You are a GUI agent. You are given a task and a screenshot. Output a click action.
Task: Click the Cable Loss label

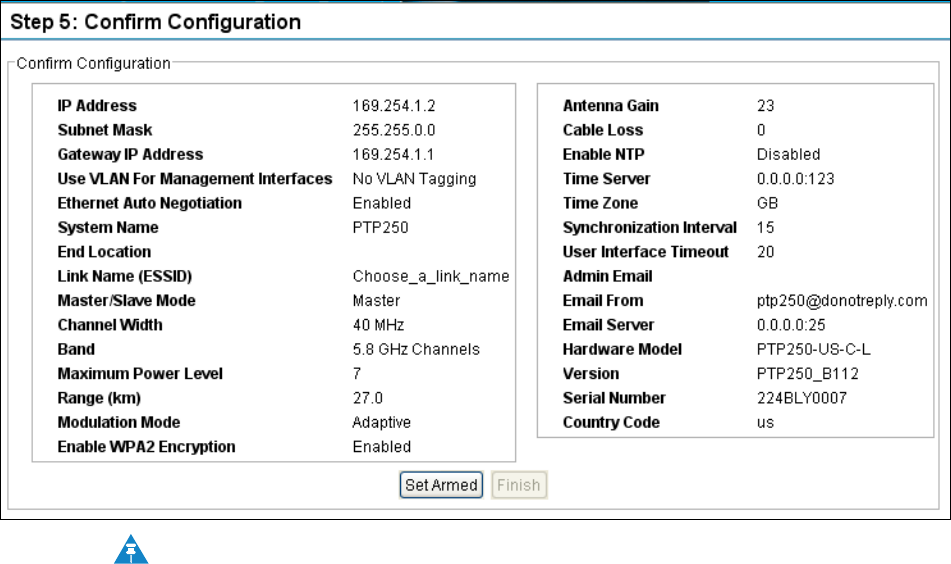coord(603,130)
